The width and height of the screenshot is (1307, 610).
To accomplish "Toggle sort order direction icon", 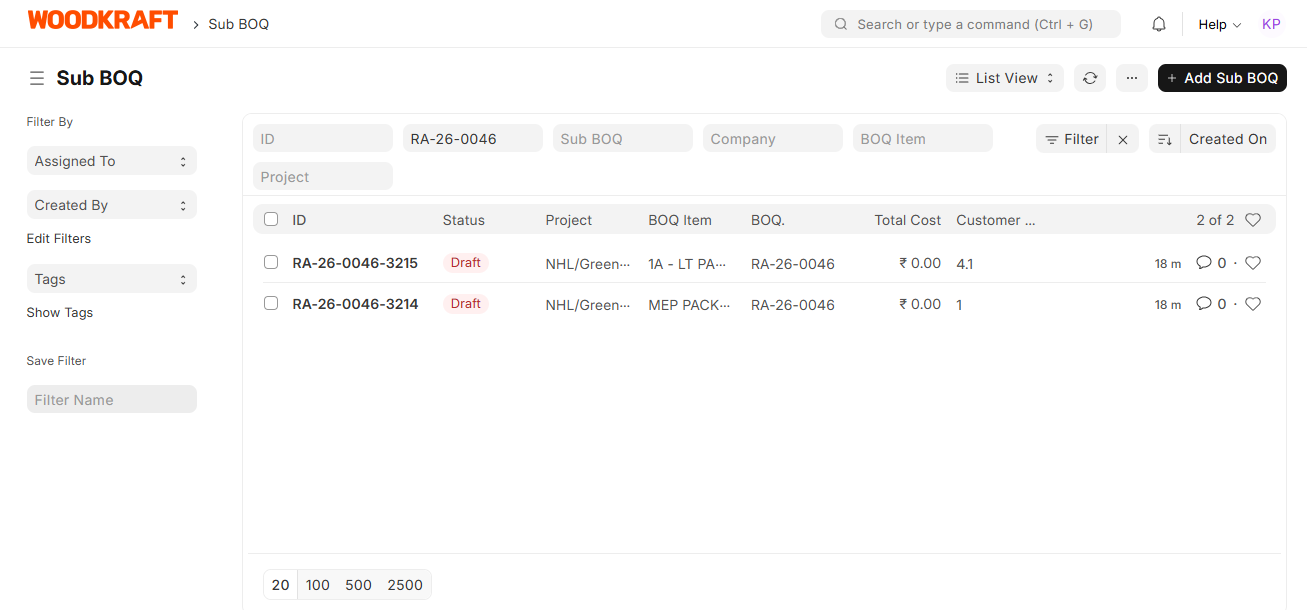I will coord(1165,140).
